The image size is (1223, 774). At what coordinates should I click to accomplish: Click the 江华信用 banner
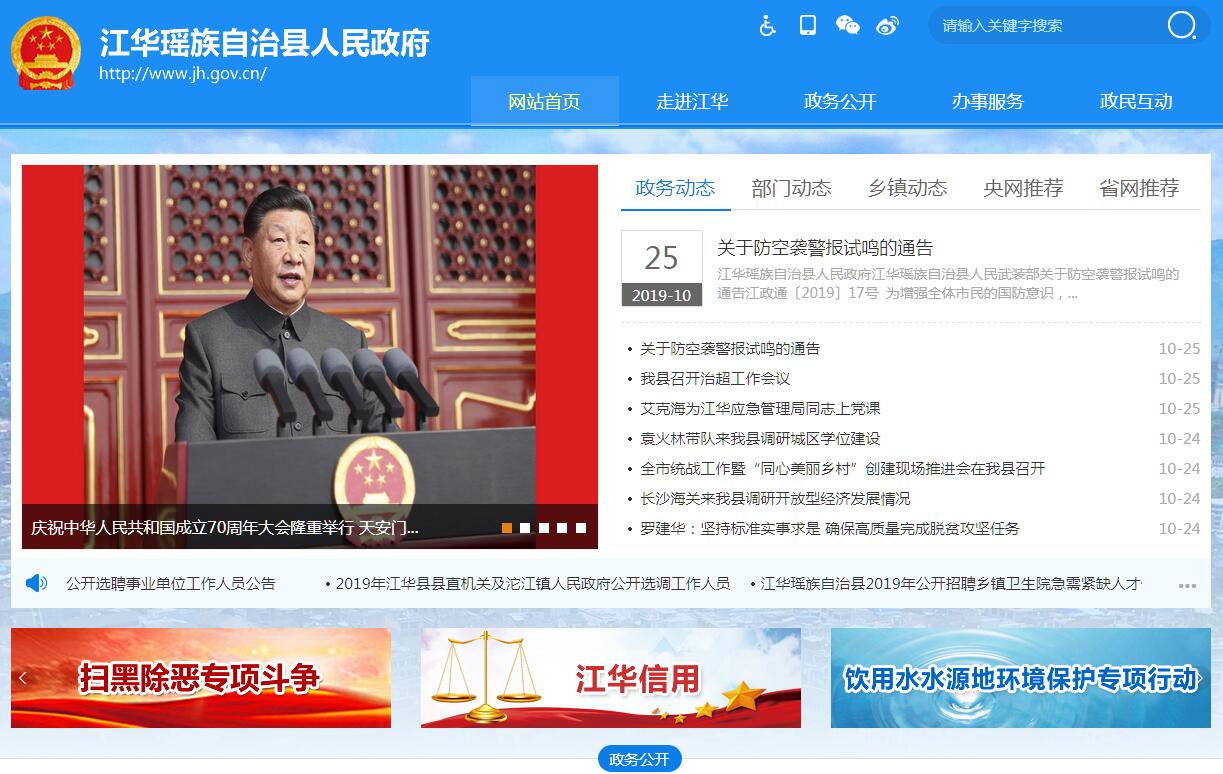[611, 678]
